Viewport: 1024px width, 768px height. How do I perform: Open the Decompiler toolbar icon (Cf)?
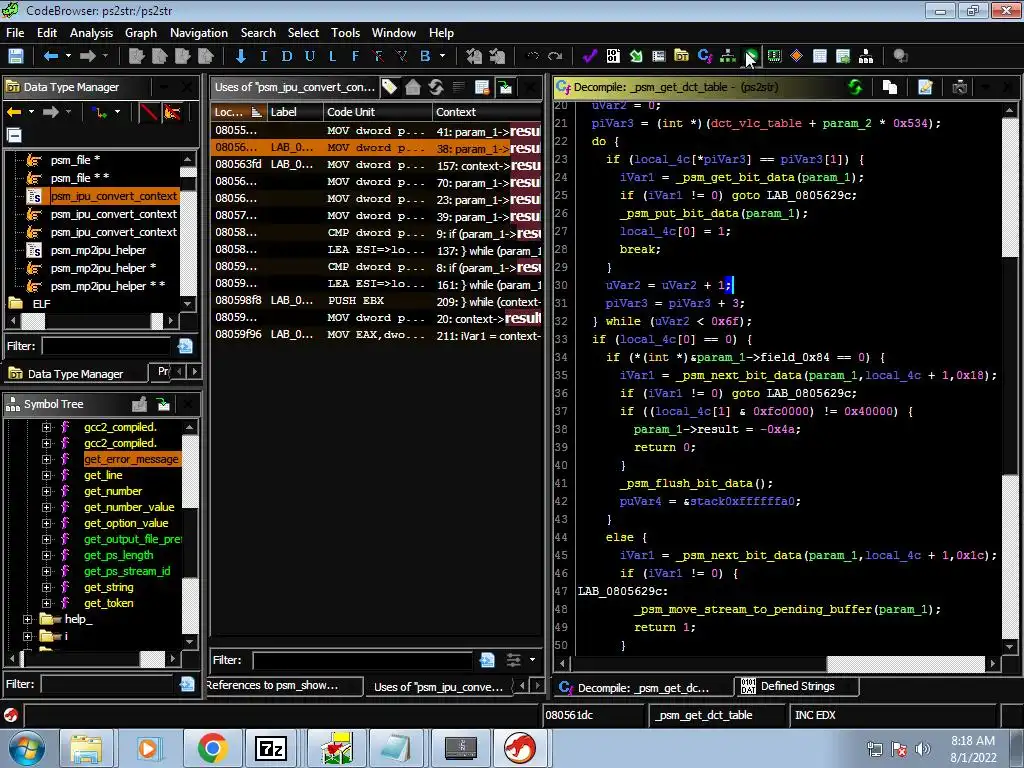(x=705, y=56)
